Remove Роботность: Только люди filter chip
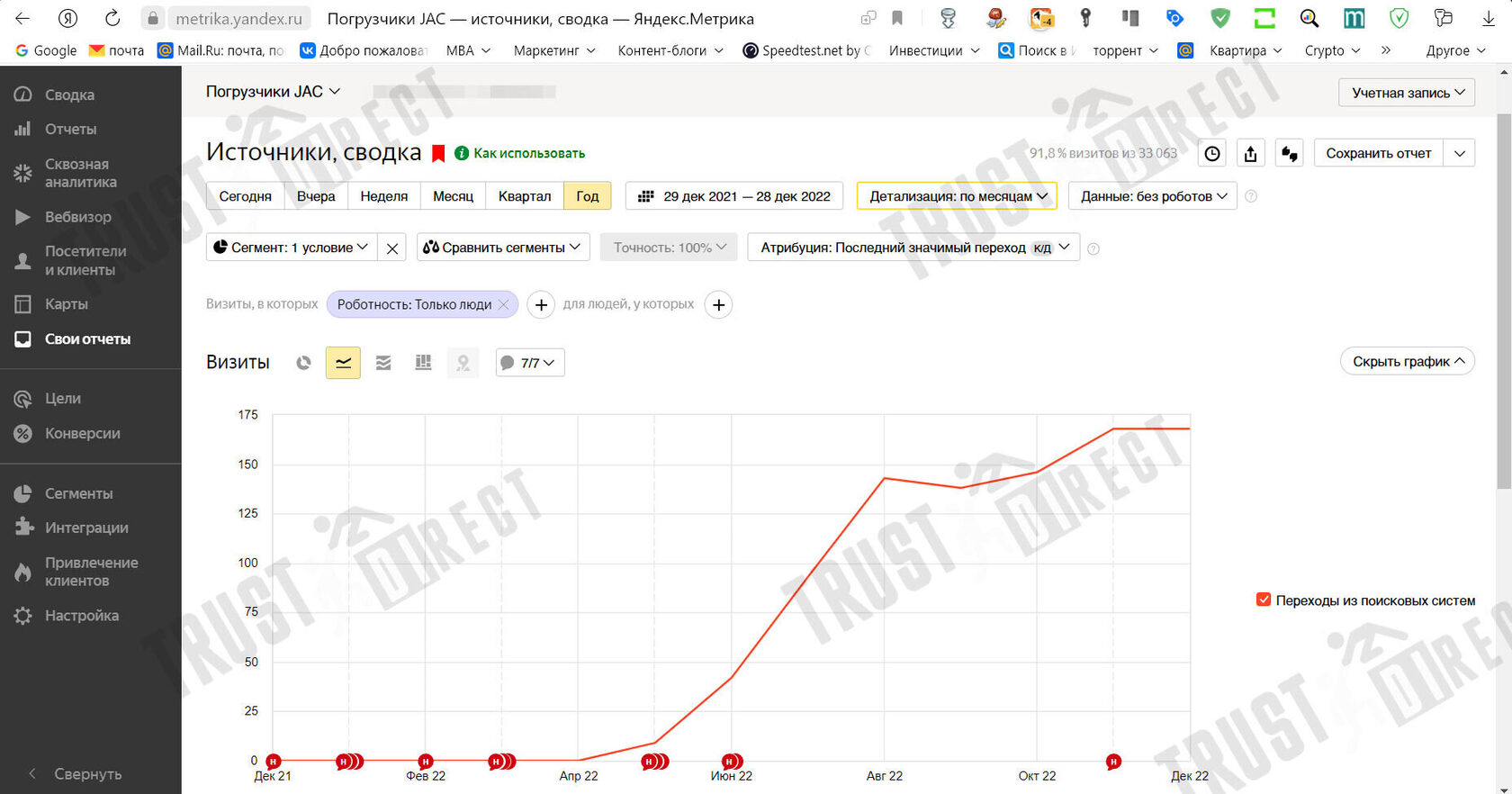Image resolution: width=1512 pixels, height=794 pixels. tap(504, 305)
